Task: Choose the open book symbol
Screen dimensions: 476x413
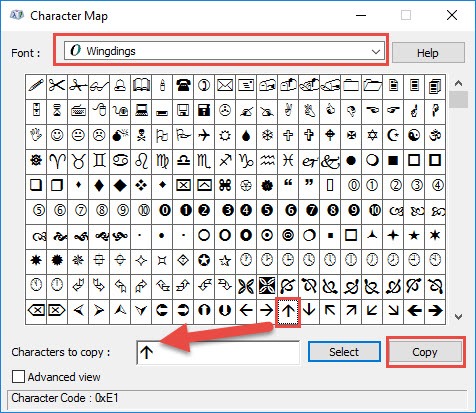Action: [x=141, y=86]
